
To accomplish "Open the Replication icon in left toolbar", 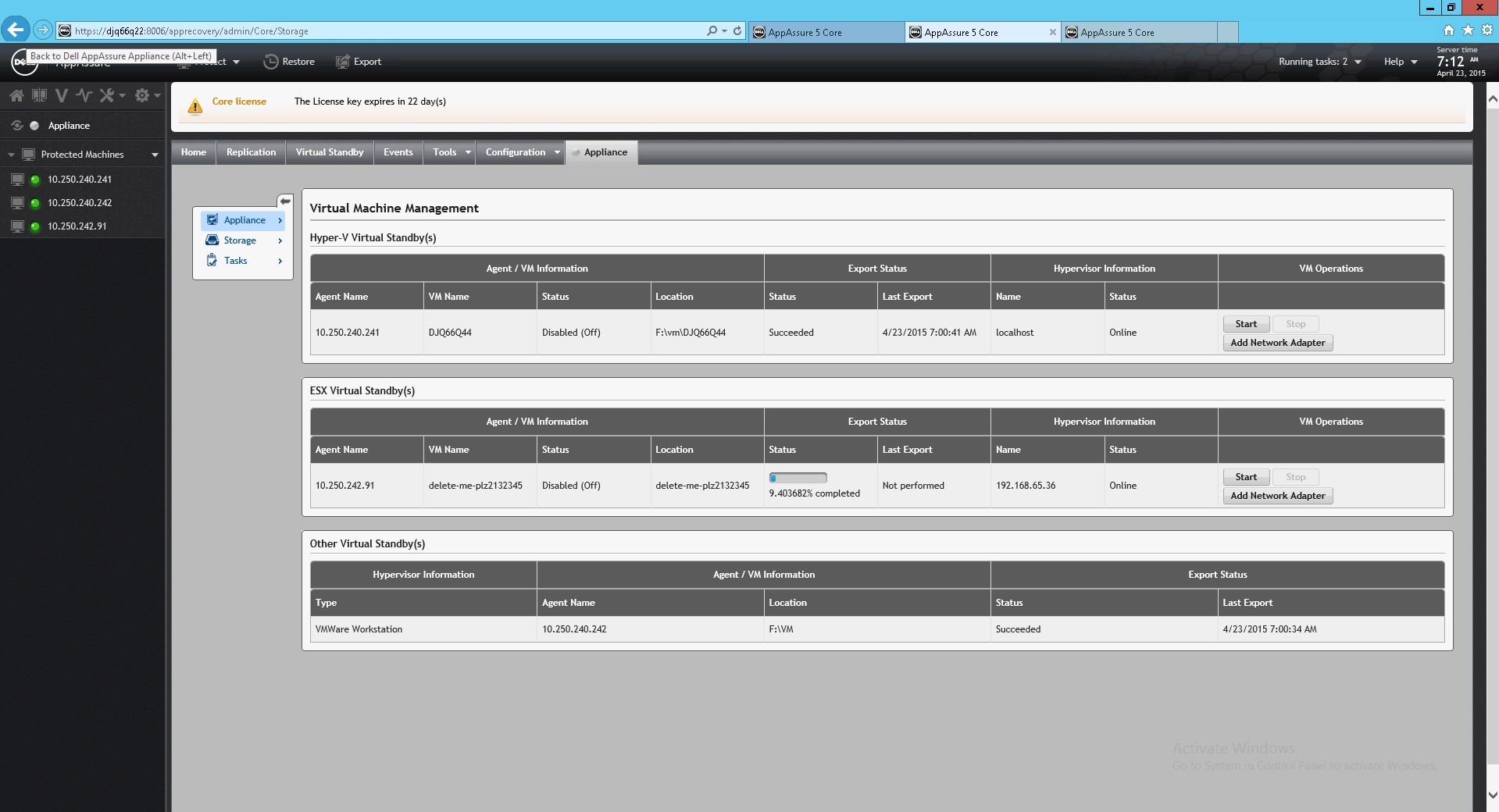I will [x=39, y=95].
